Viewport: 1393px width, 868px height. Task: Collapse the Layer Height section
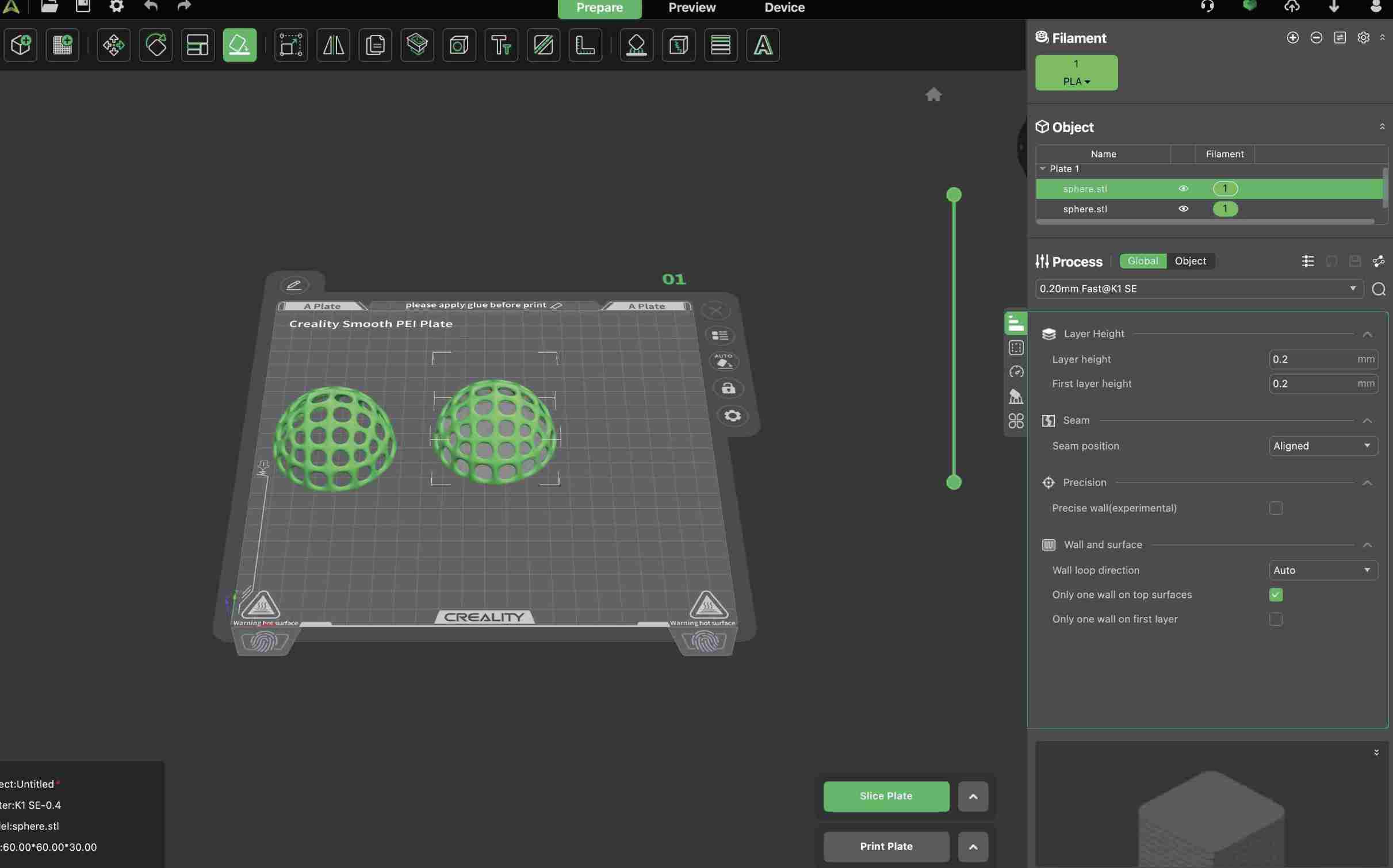(x=1368, y=335)
